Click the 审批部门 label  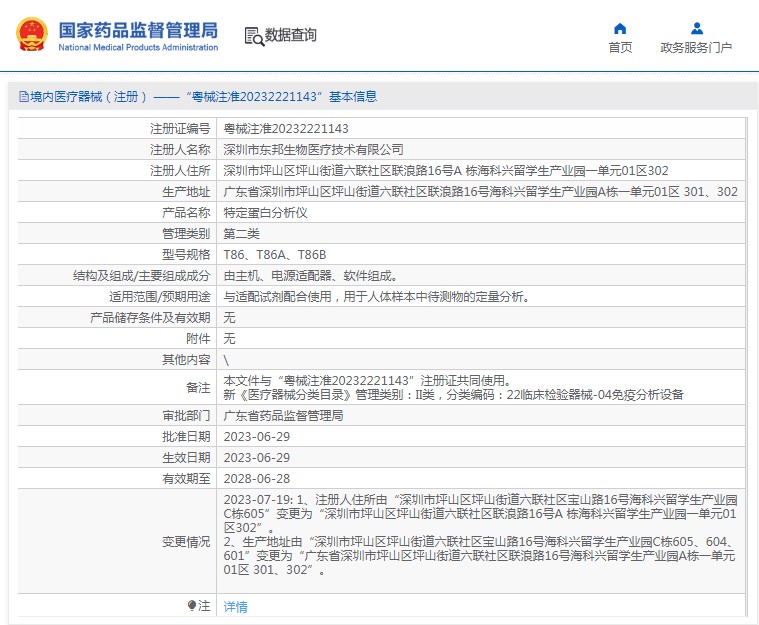pos(186,415)
